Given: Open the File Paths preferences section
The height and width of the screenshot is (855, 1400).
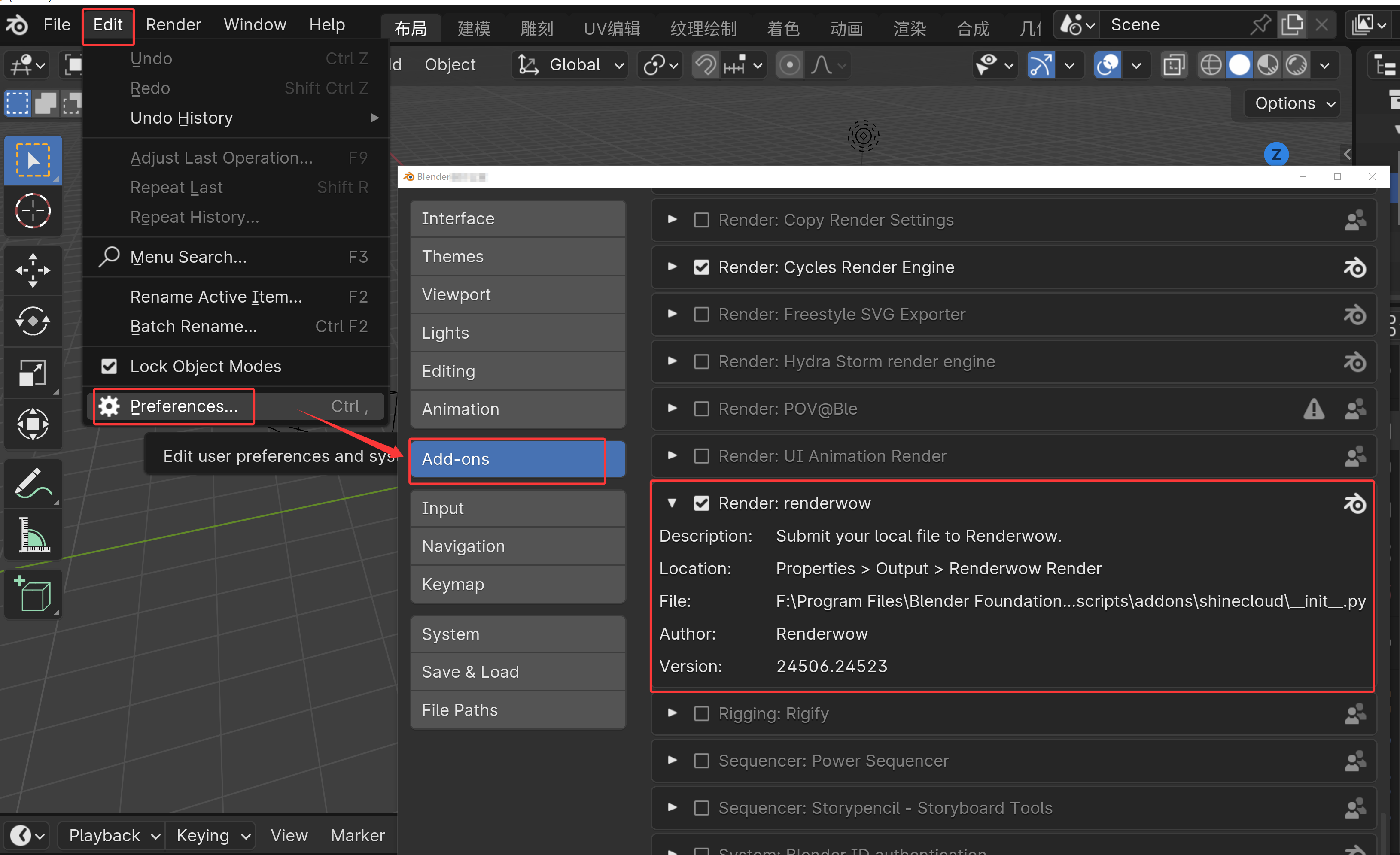Looking at the screenshot, I should click(x=517, y=710).
